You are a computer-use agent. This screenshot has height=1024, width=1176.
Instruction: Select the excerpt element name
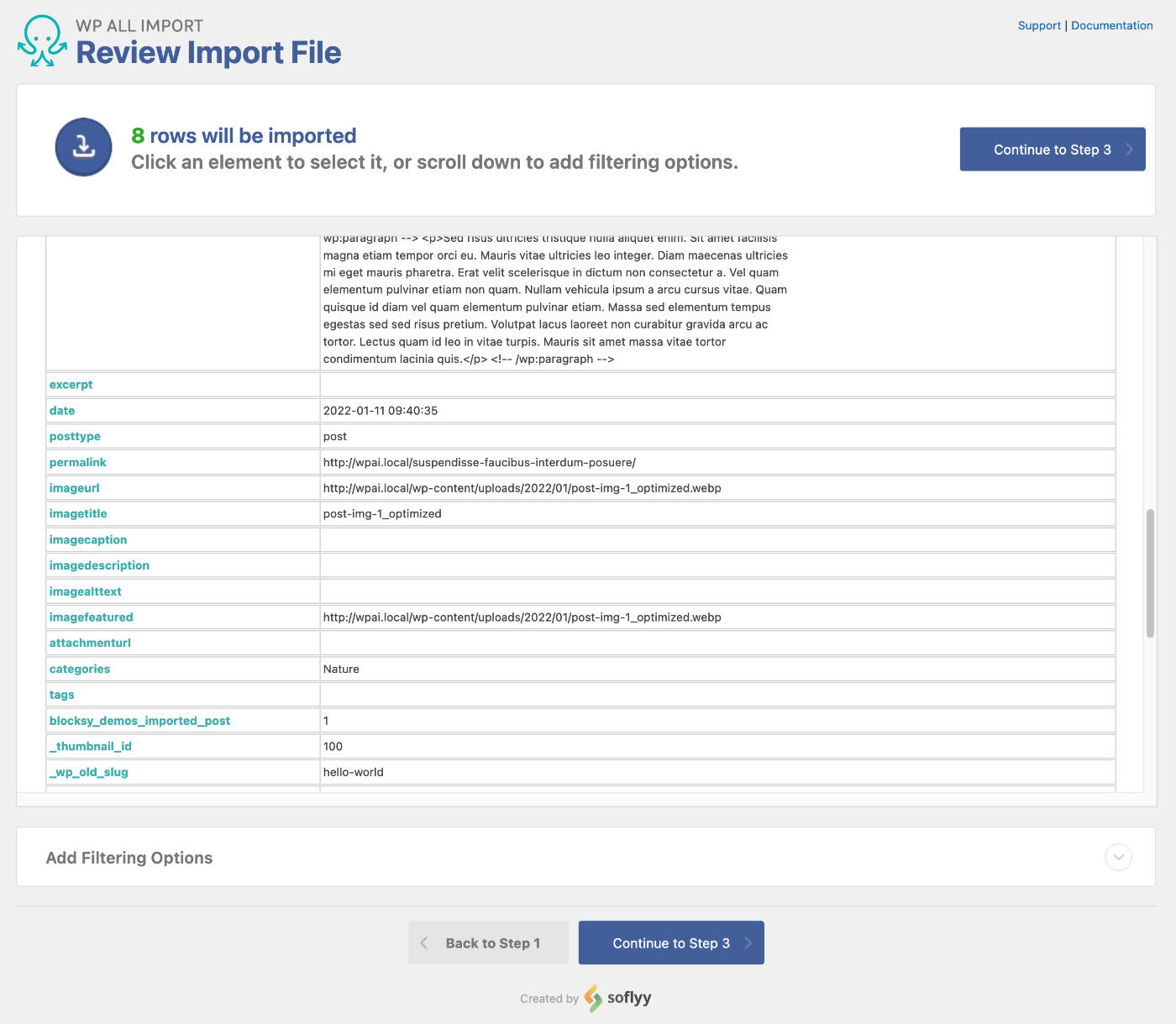(x=71, y=385)
